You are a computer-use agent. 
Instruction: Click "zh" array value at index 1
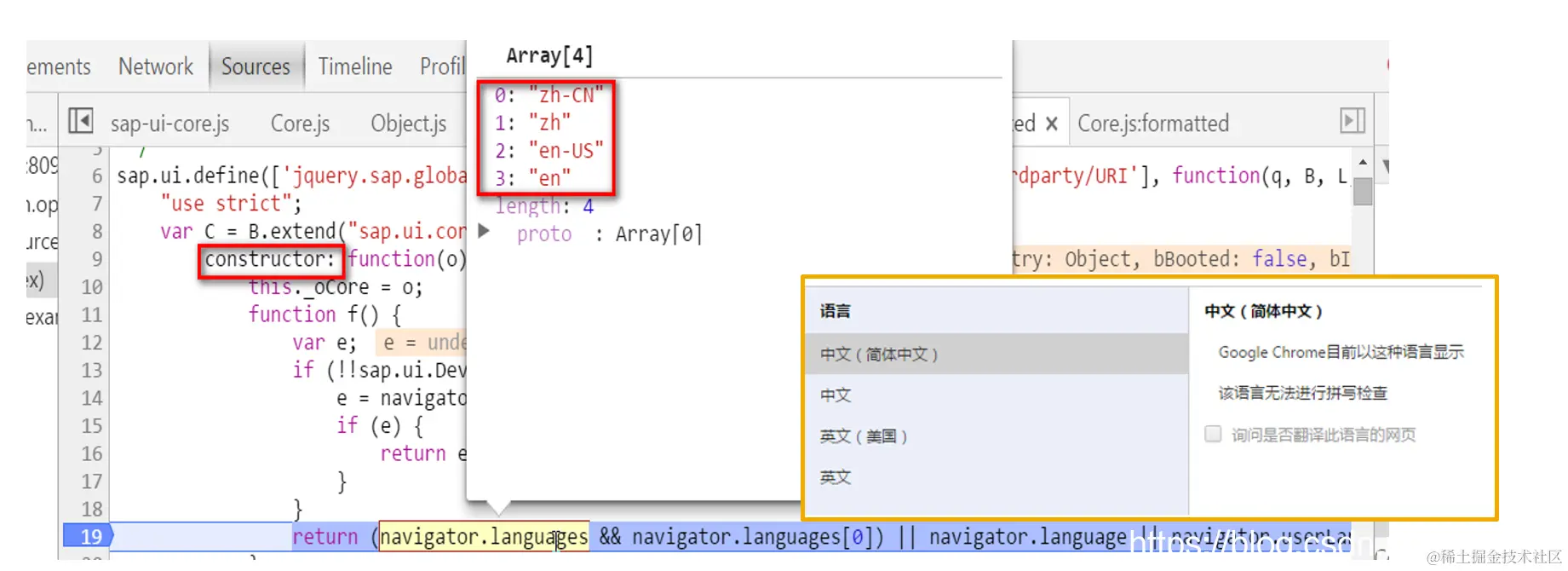coord(549,123)
